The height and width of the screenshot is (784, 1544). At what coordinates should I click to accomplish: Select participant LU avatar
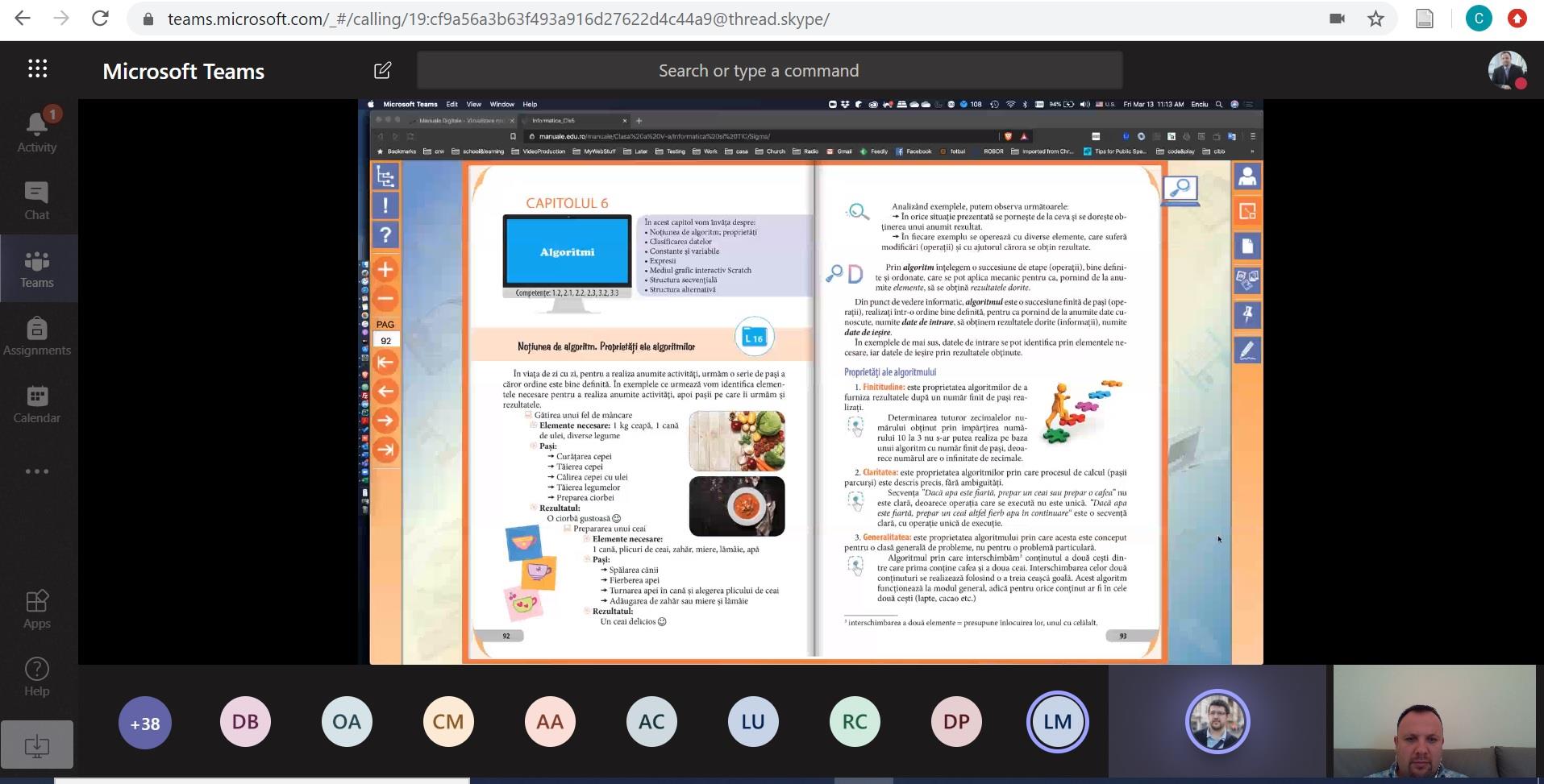[x=753, y=721]
